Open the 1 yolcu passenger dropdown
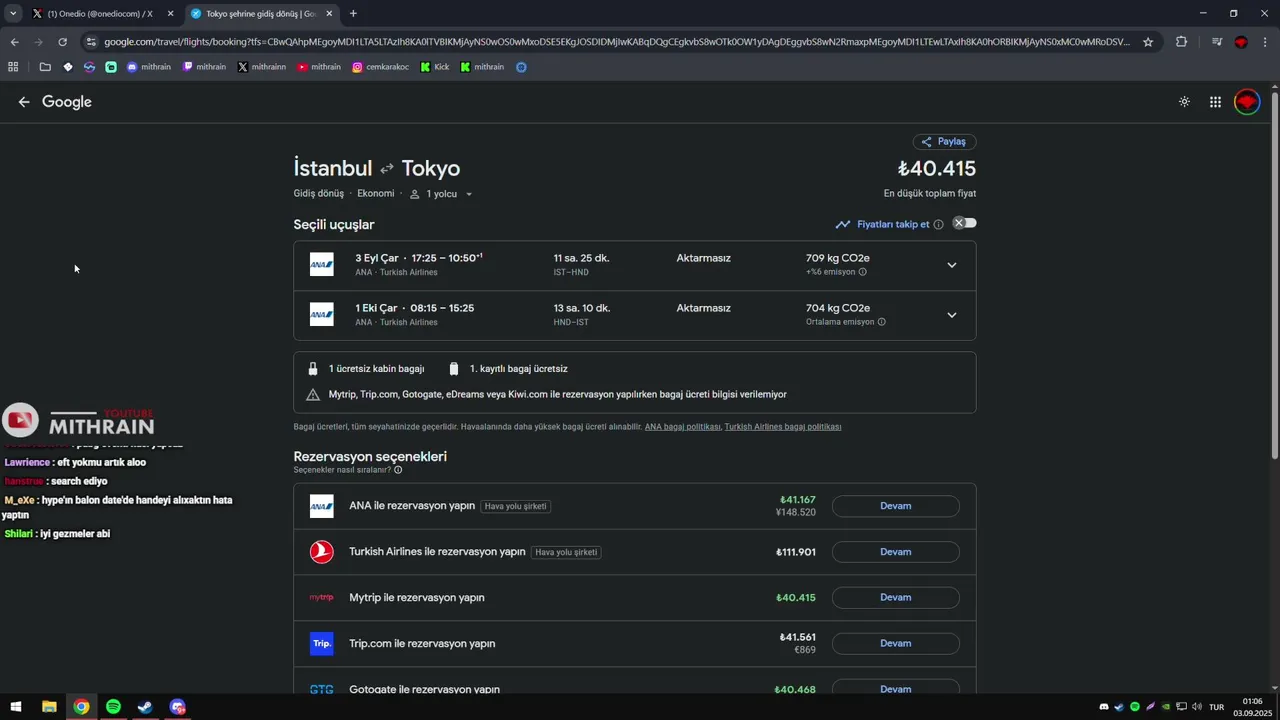This screenshot has height=720, width=1280. pos(441,194)
